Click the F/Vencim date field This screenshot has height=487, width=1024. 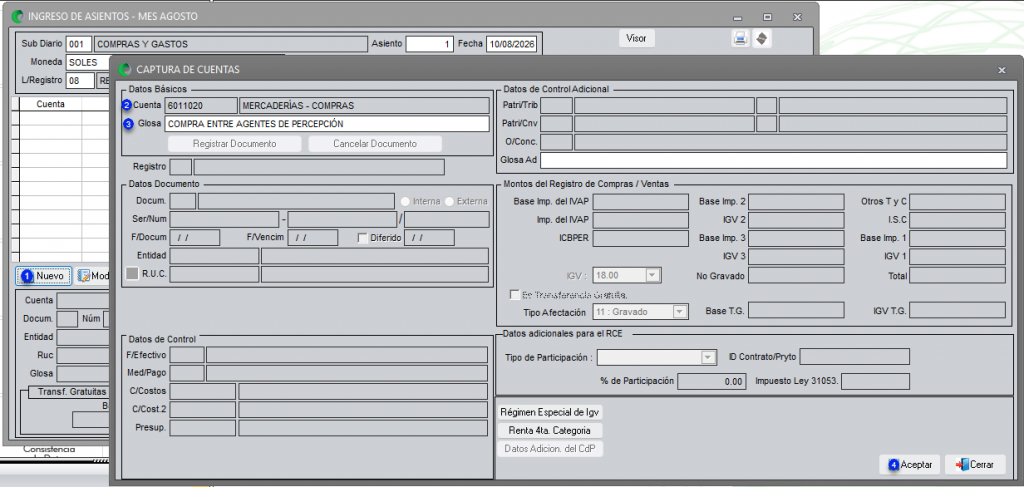[313, 238]
